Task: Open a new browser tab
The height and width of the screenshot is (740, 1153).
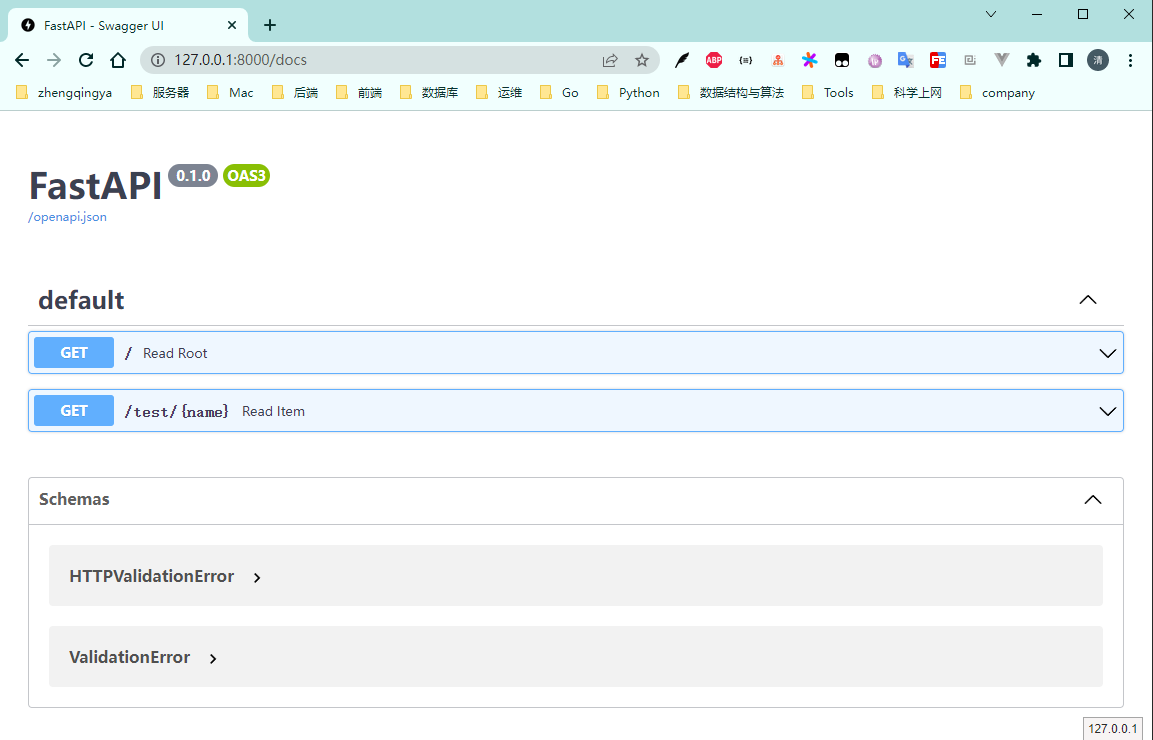Action: tap(270, 25)
